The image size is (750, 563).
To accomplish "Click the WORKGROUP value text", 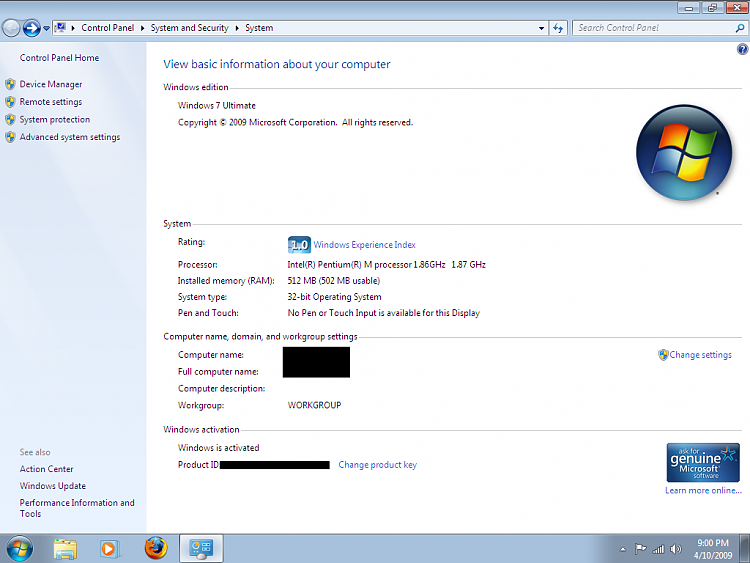I will 314,405.
